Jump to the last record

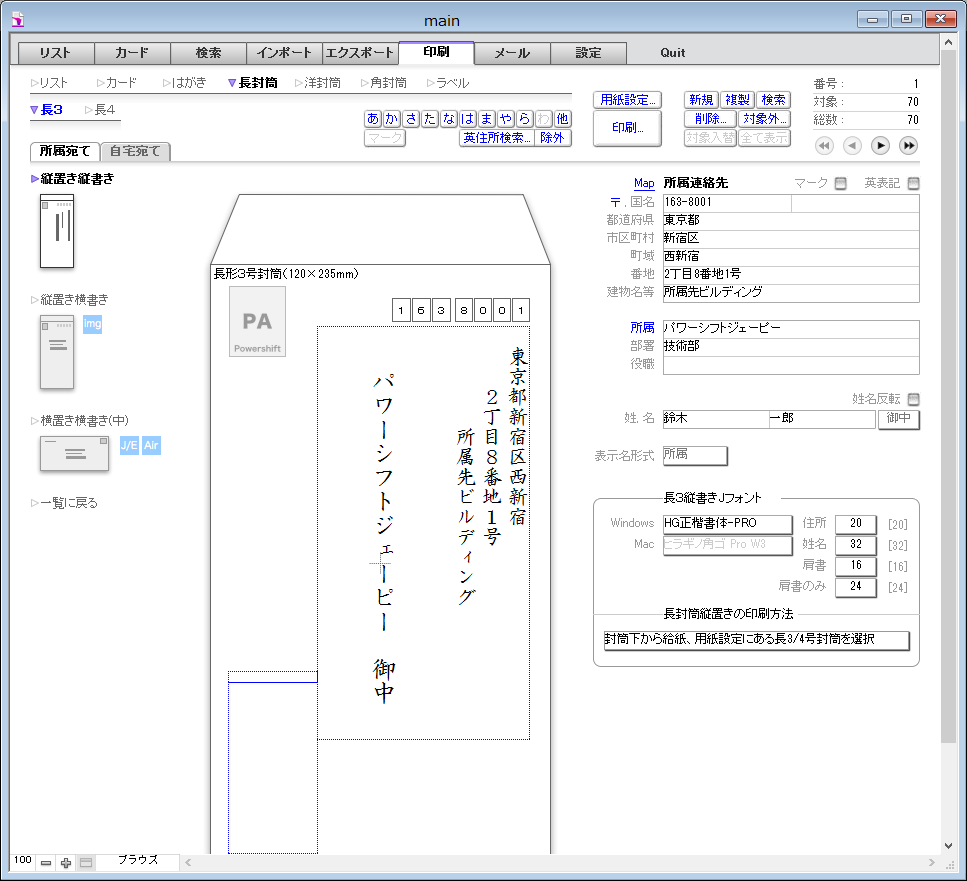(x=908, y=146)
